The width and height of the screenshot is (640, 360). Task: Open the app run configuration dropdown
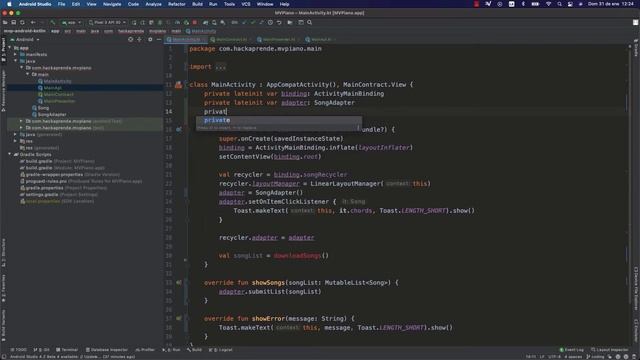pyautogui.click(x=71, y=22)
